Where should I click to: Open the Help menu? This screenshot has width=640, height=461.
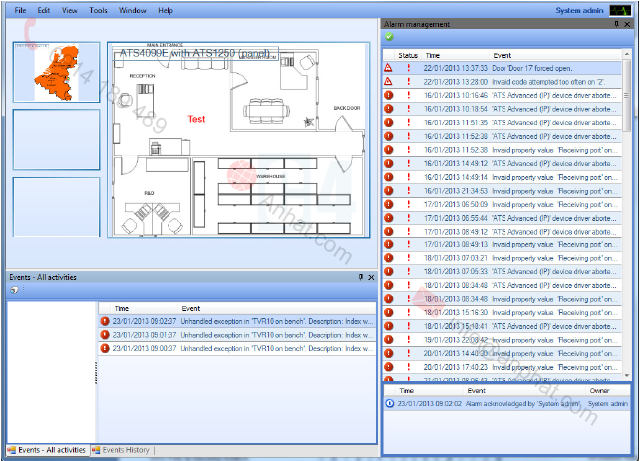point(165,10)
